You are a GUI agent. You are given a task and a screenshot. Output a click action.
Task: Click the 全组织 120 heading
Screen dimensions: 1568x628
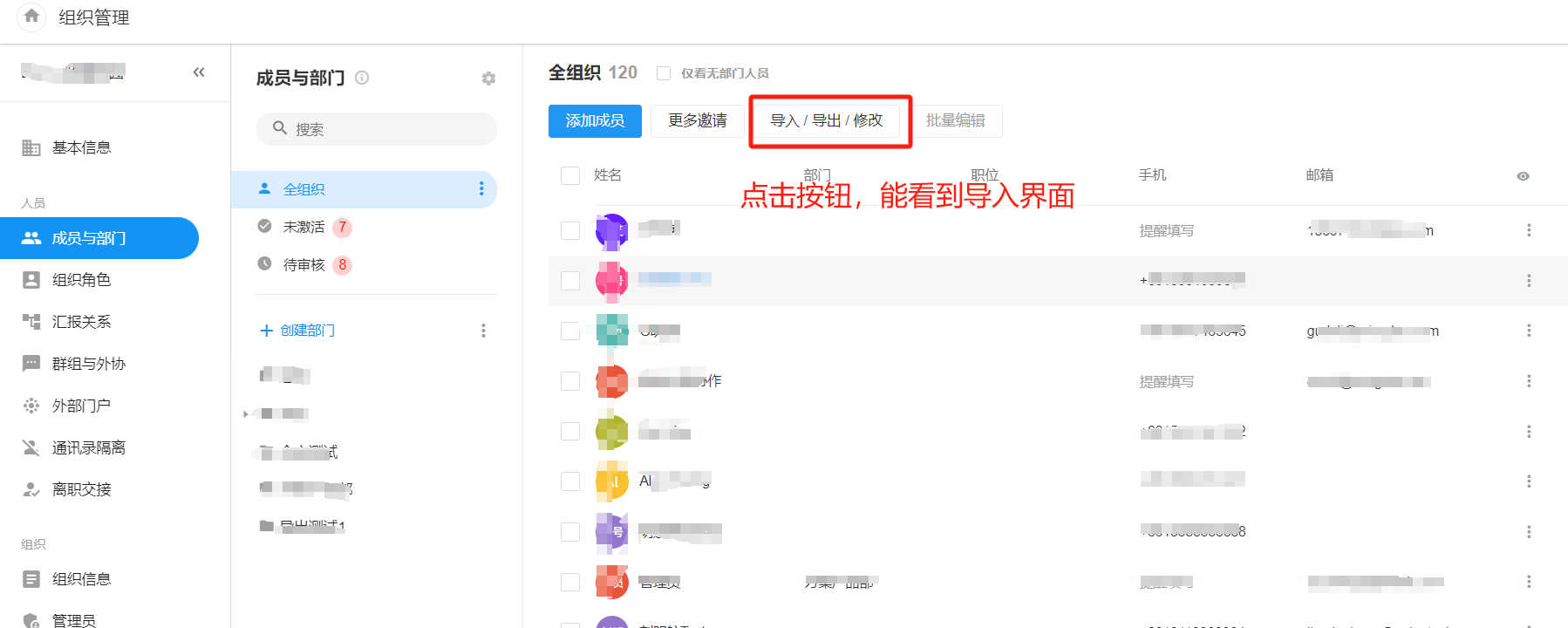(x=593, y=72)
